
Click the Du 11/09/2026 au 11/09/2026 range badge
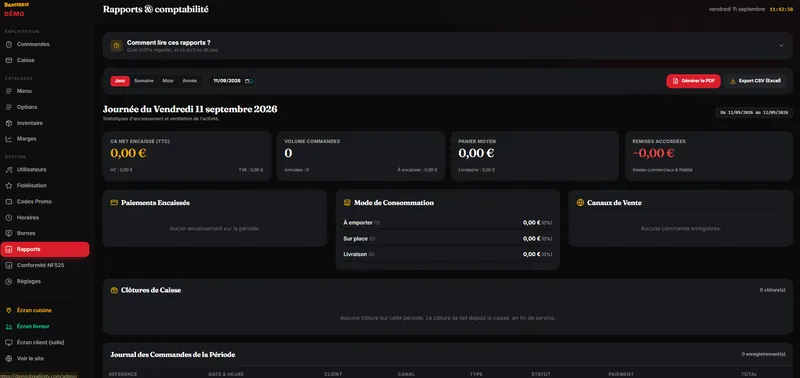tap(754, 112)
